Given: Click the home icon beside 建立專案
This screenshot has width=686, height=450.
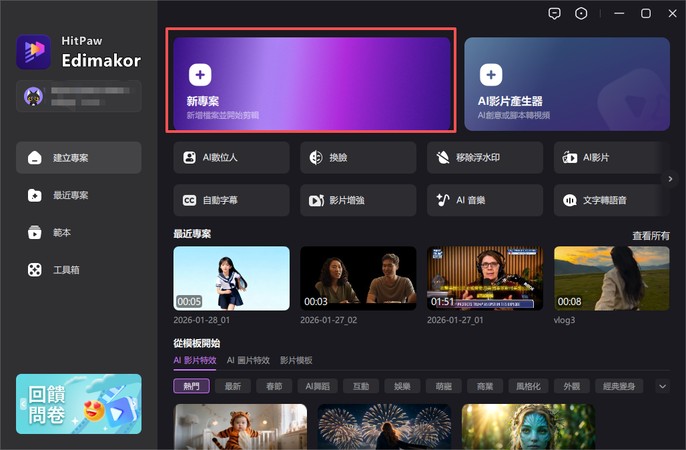Looking at the screenshot, I should coord(35,157).
